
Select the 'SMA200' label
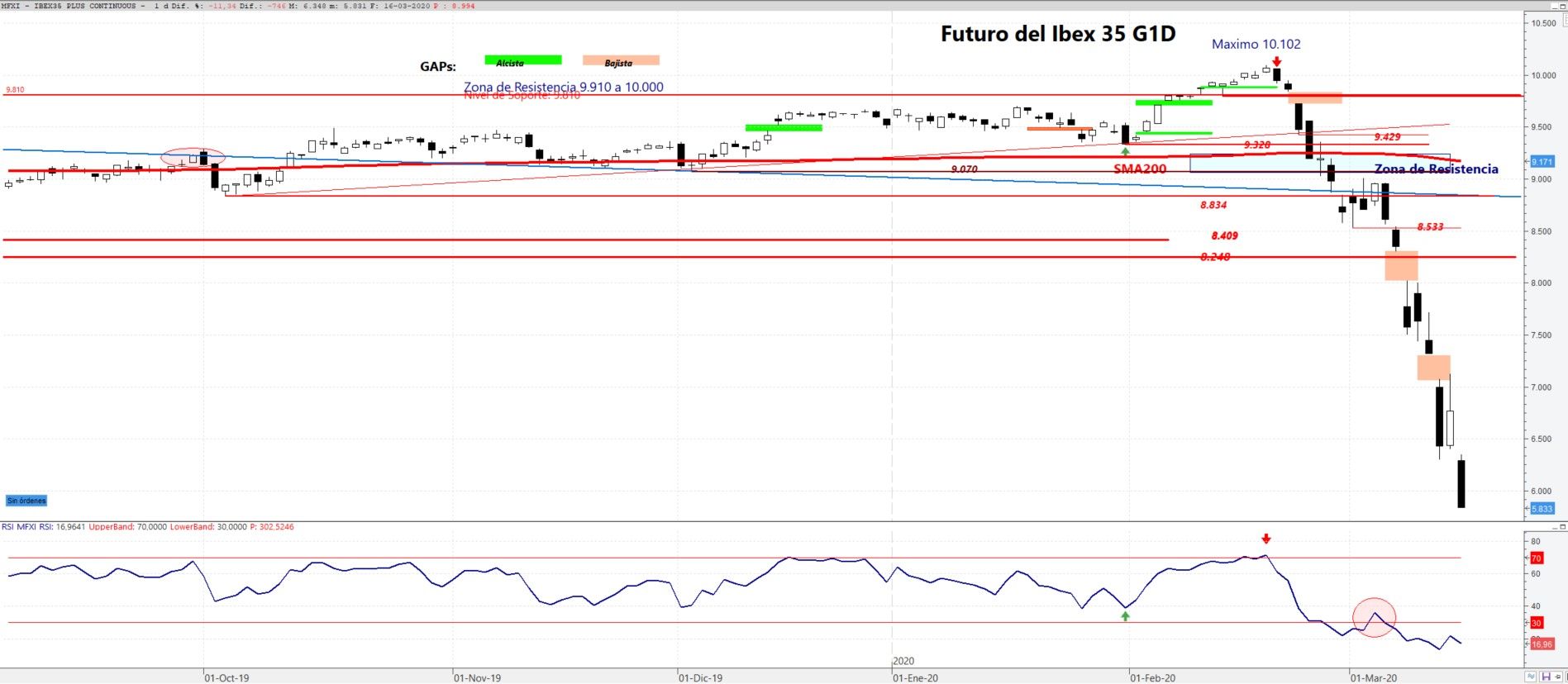[1140, 169]
